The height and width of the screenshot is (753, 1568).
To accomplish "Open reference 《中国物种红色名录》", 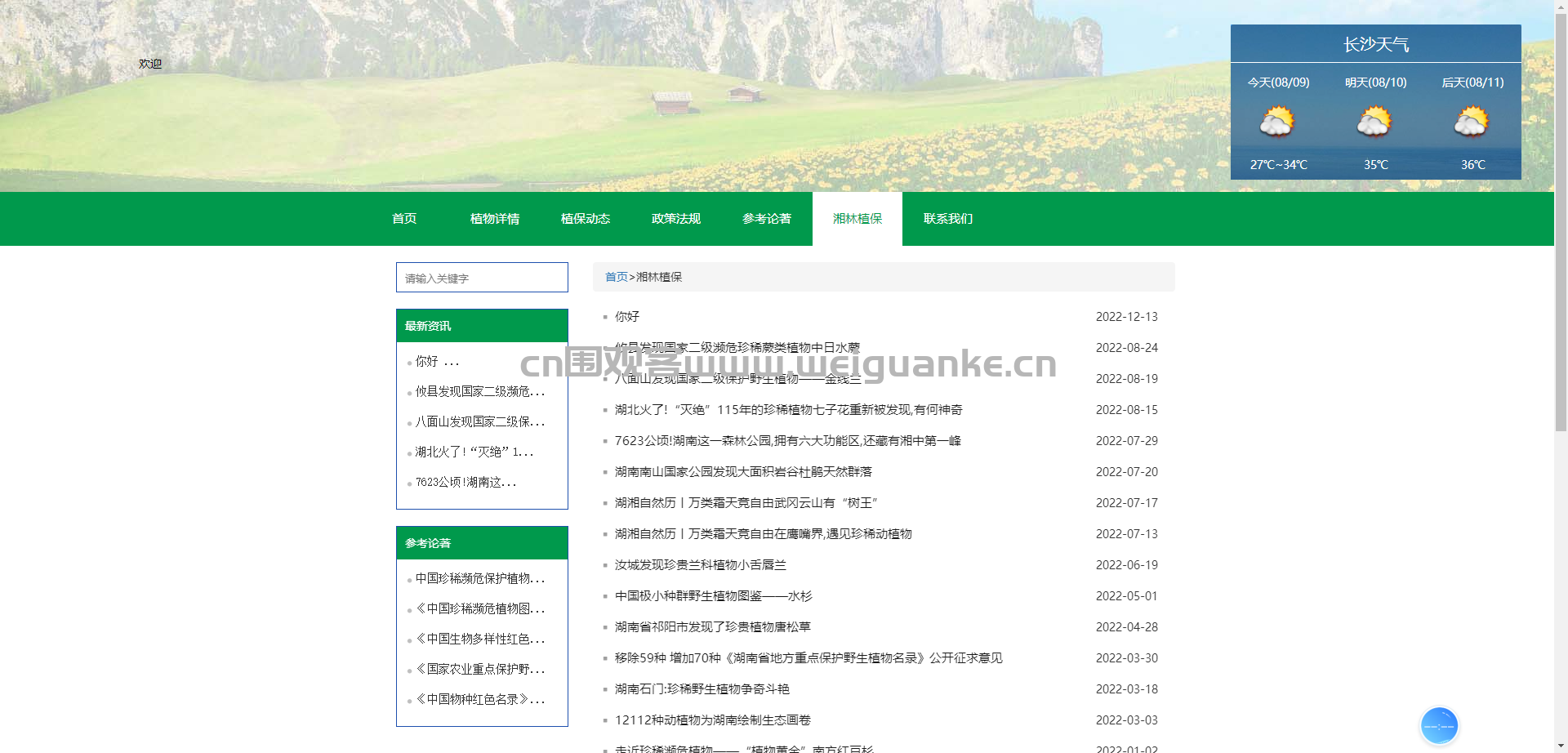I will click(480, 699).
